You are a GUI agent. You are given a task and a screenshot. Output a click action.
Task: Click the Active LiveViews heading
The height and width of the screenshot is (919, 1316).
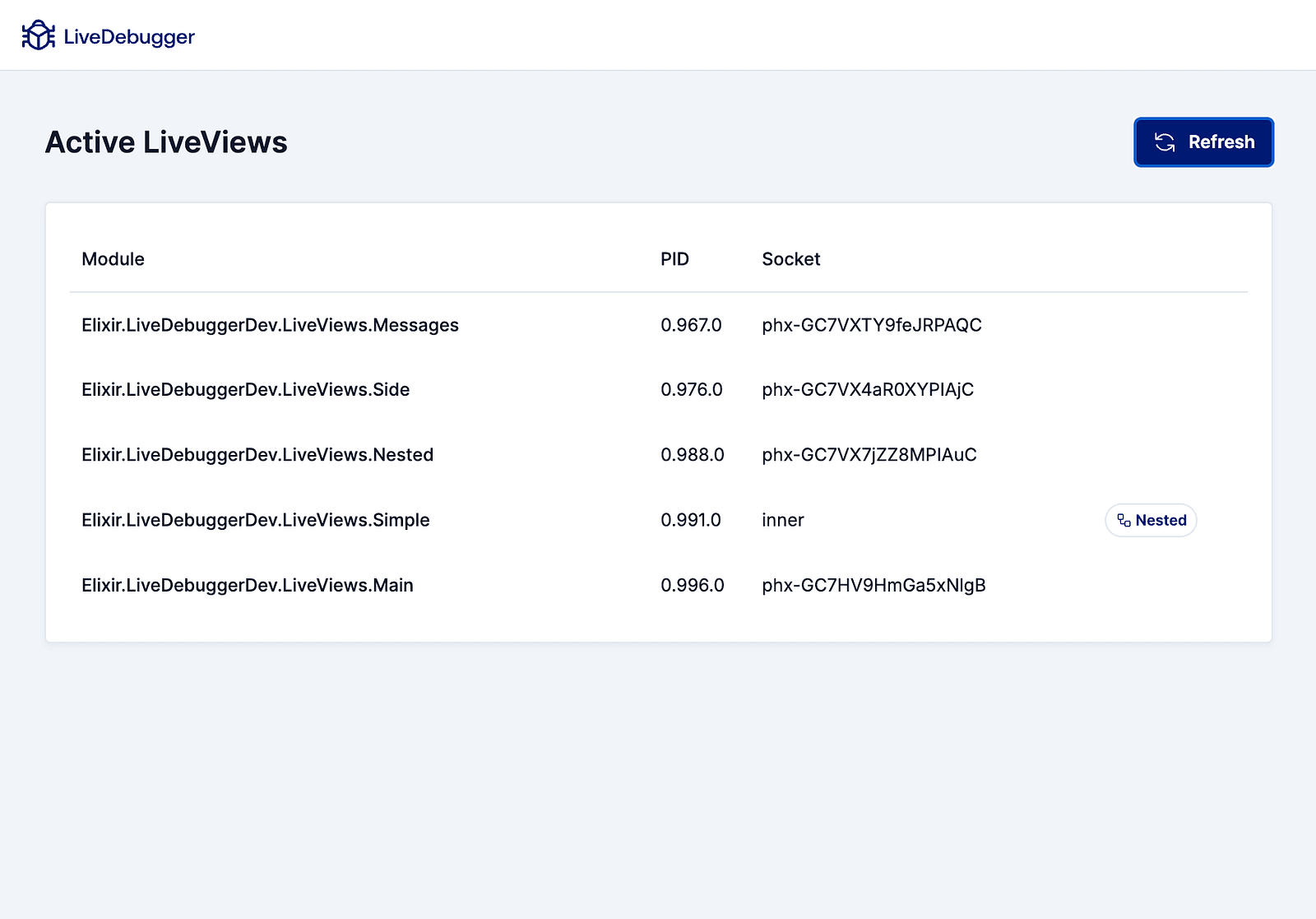(x=166, y=142)
